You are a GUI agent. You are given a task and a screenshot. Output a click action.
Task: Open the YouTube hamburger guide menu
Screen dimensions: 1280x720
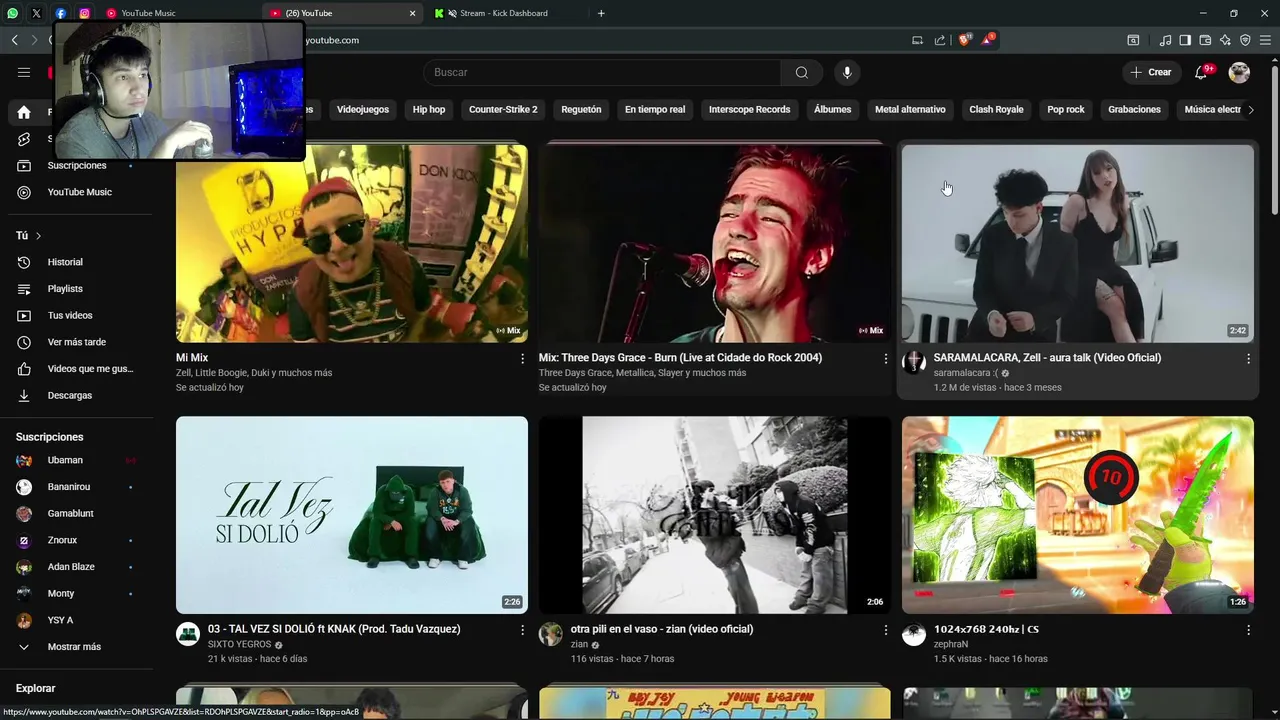tap(24, 72)
